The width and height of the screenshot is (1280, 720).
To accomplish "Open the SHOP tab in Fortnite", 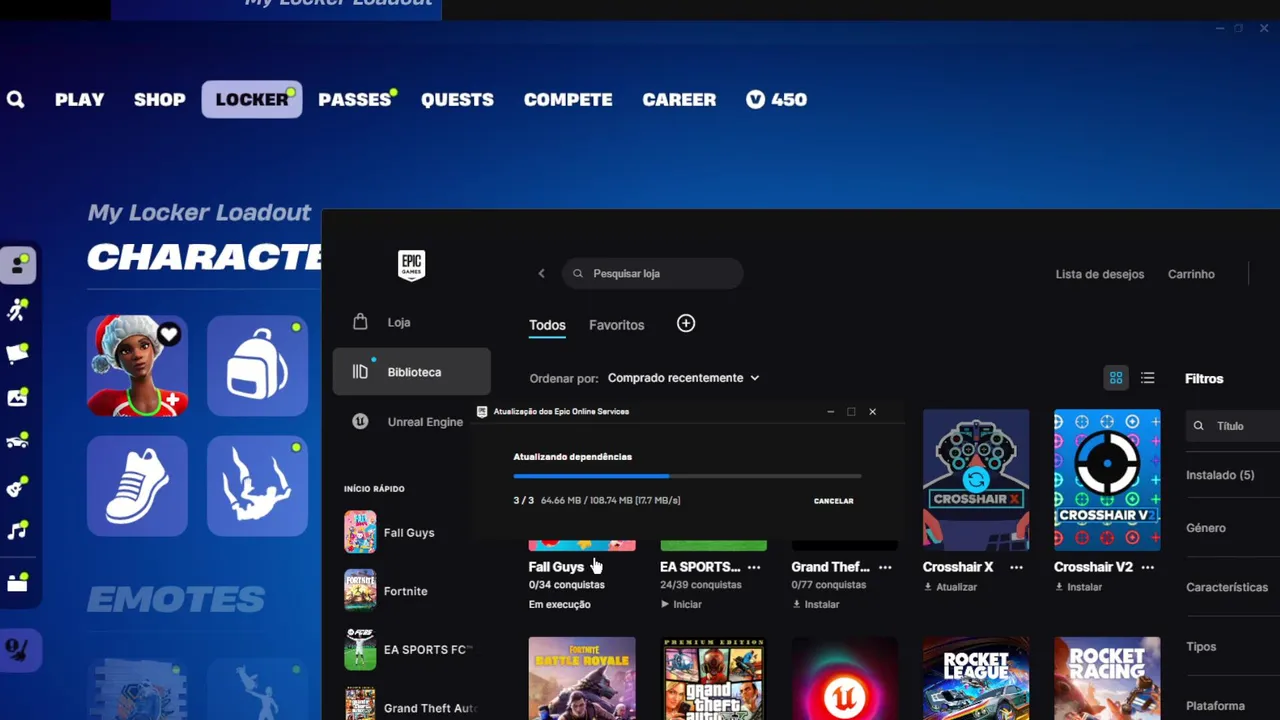I will 160,99.
